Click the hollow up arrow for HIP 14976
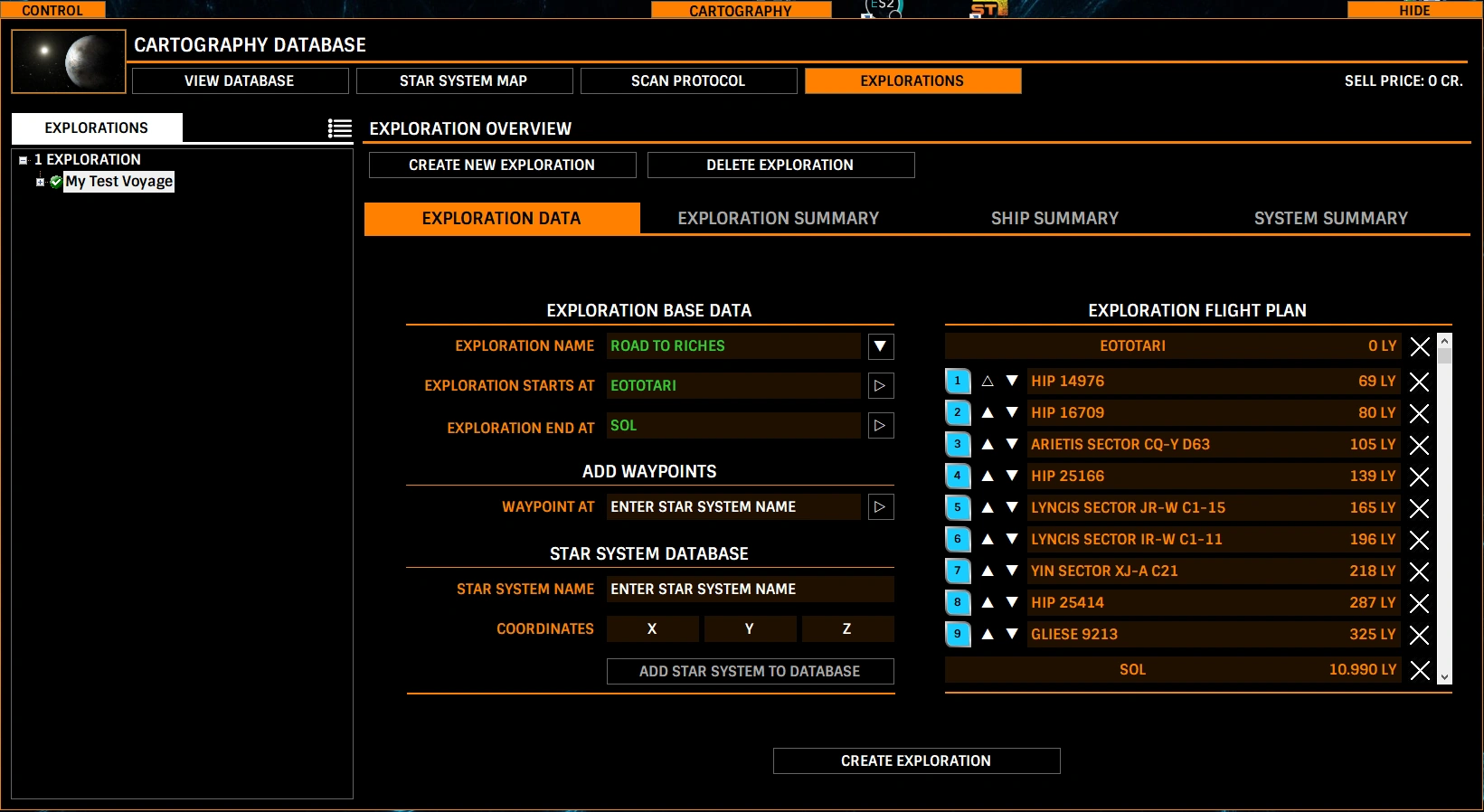Image resolution: width=1484 pixels, height=812 pixels. click(x=988, y=381)
